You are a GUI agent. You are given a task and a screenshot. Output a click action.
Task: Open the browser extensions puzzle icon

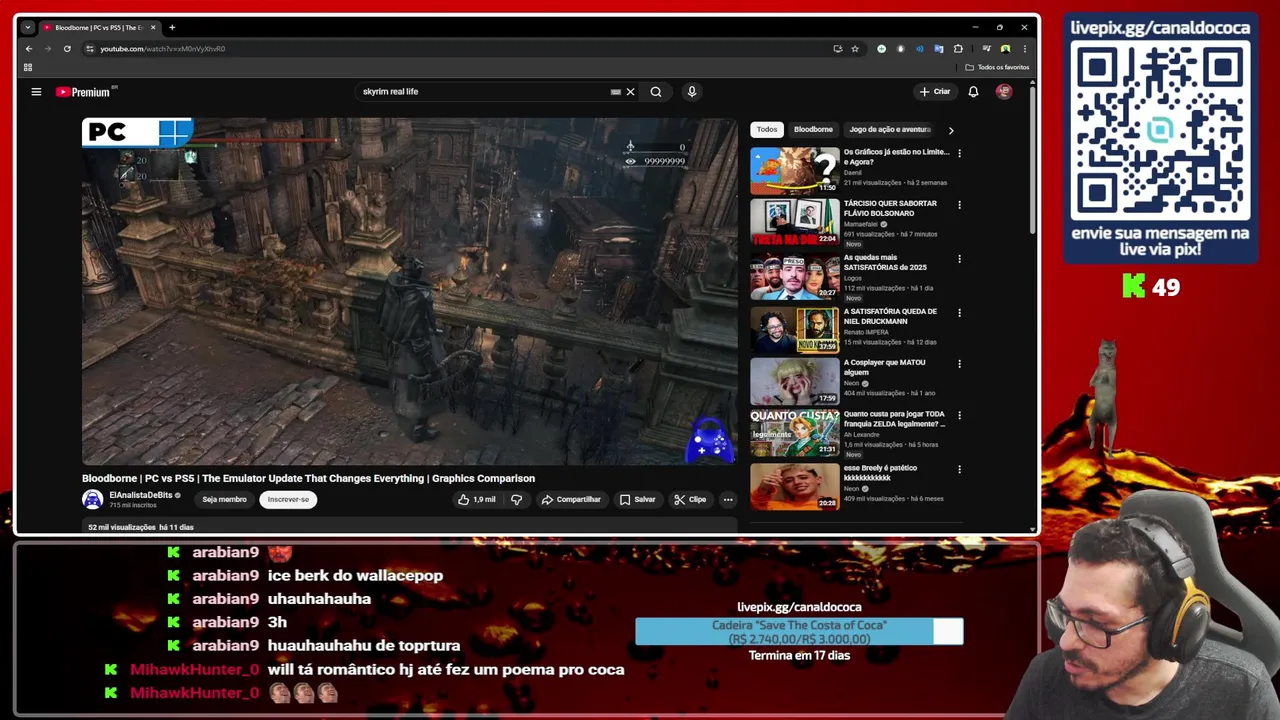pyautogui.click(x=958, y=48)
